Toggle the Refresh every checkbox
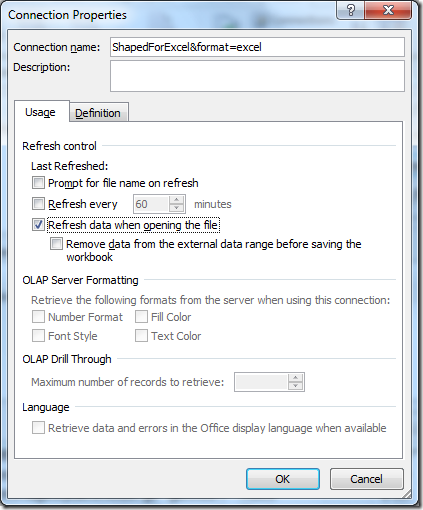423x510 pixels. [38, 203]
